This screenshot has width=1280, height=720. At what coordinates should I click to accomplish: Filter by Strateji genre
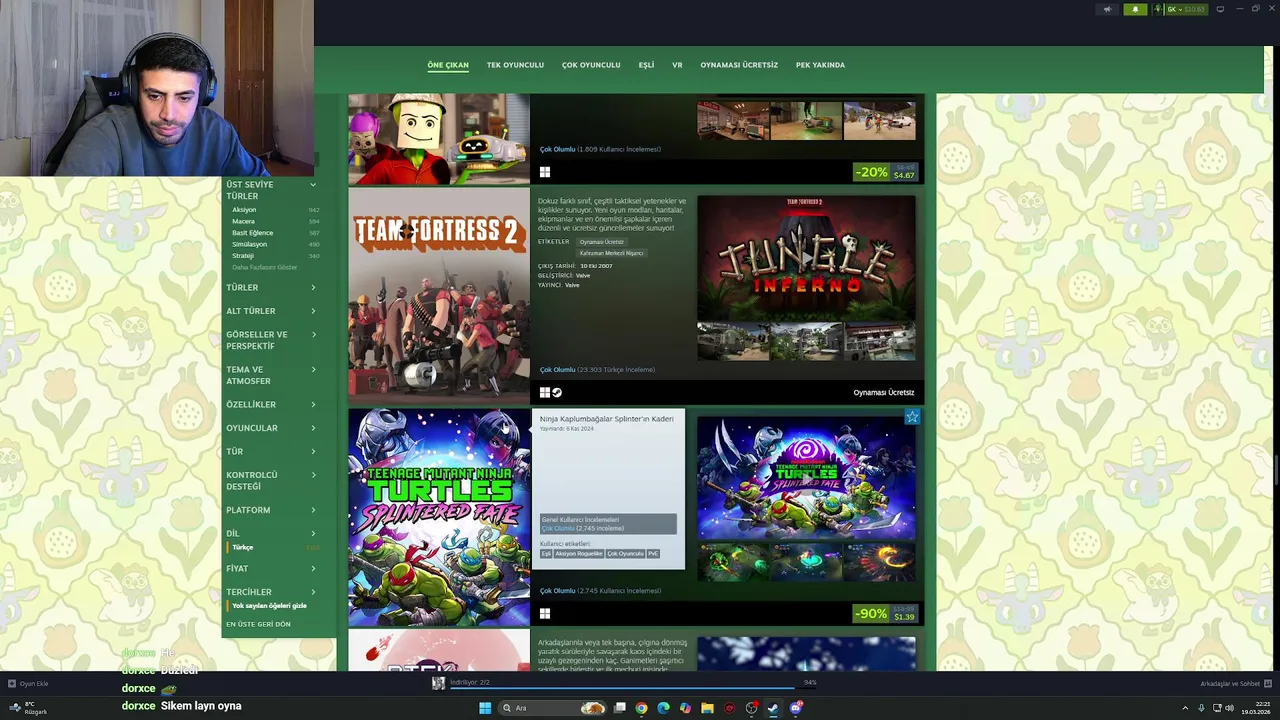pyautogui.click(x=243, y=256)
